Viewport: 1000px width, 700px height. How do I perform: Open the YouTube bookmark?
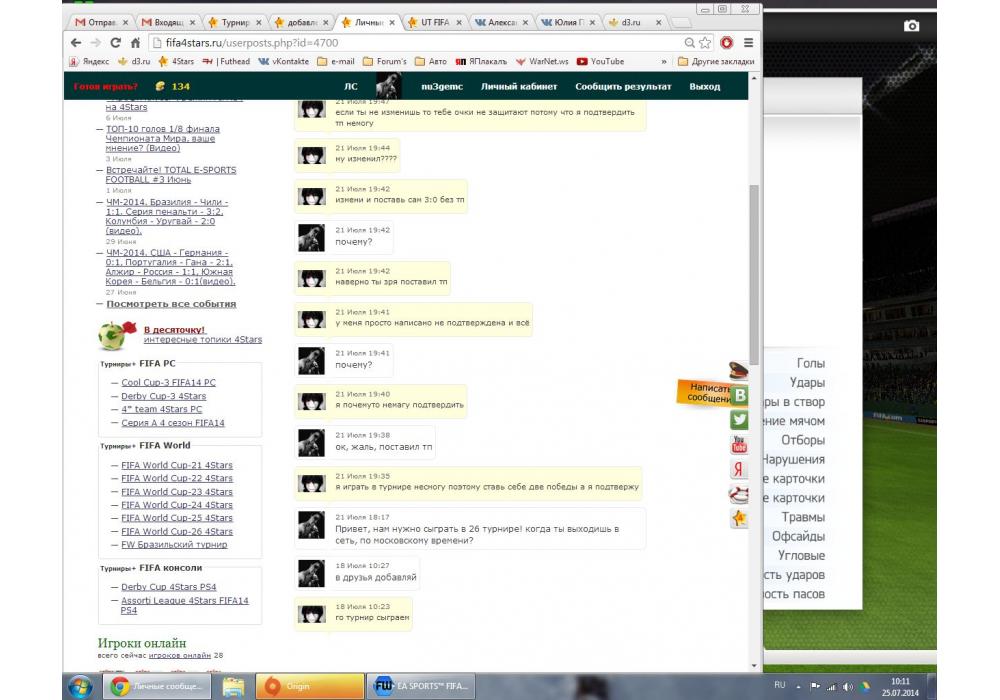pos(600,62)
